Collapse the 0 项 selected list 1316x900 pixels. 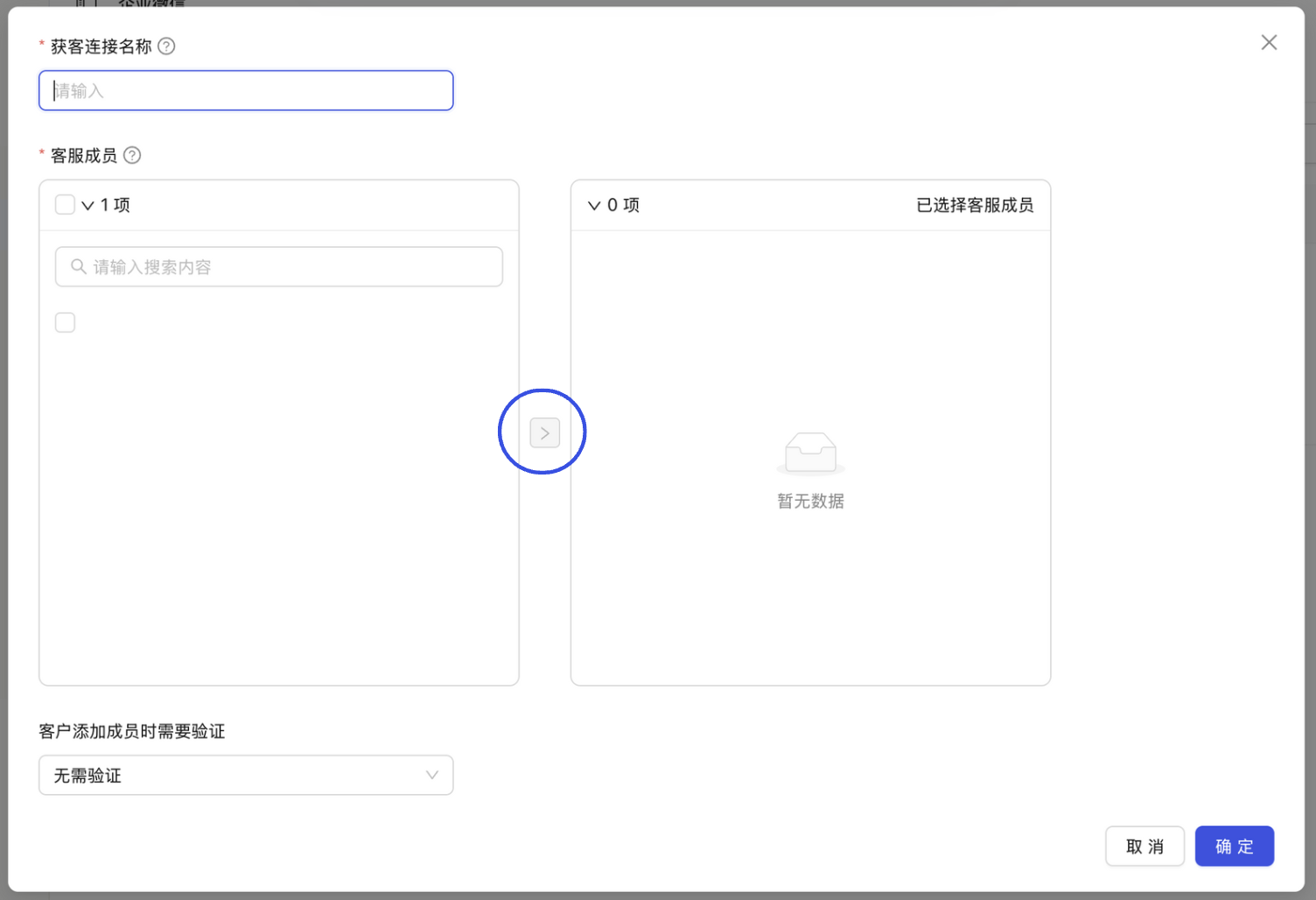(x=594, y=204)
